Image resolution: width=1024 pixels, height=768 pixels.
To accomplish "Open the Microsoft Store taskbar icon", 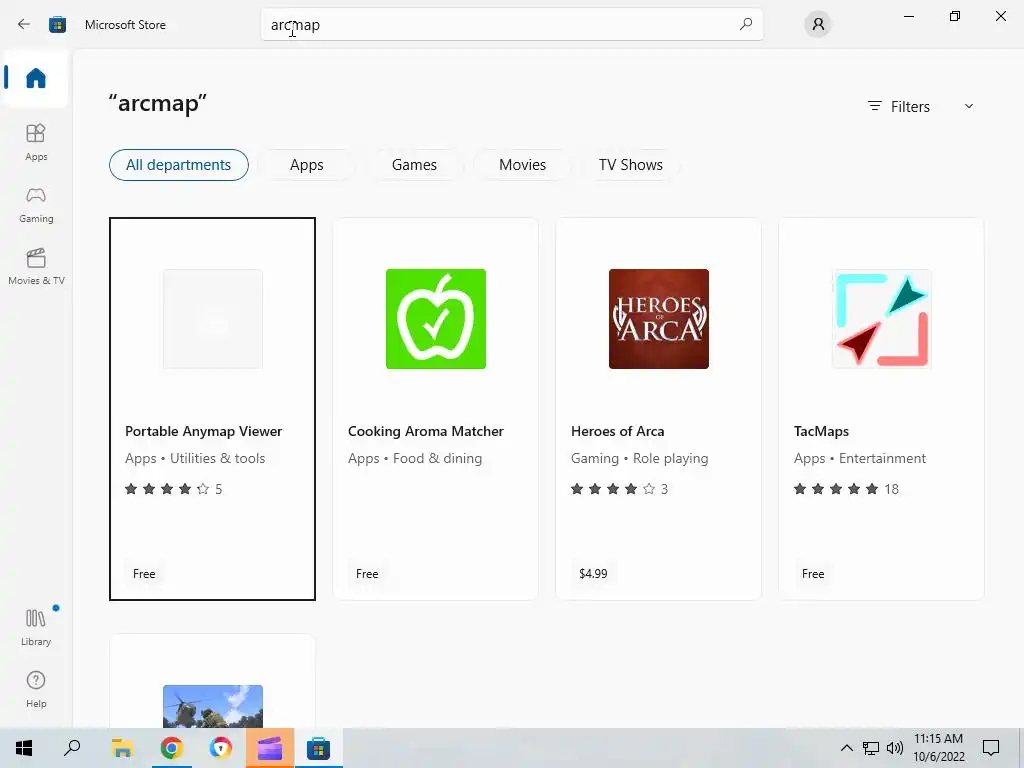I will pyautogui.click(x=318, y=748).
